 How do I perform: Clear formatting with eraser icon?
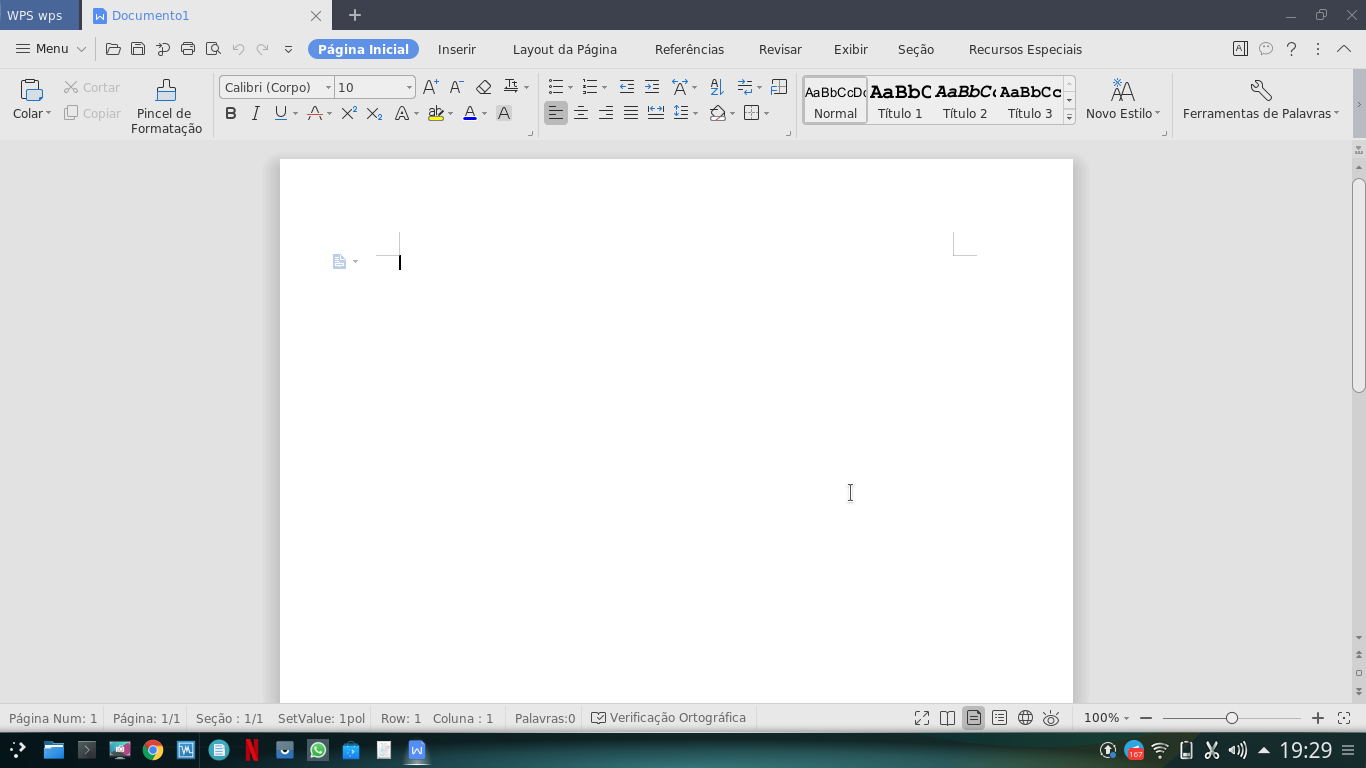(484, 87)
